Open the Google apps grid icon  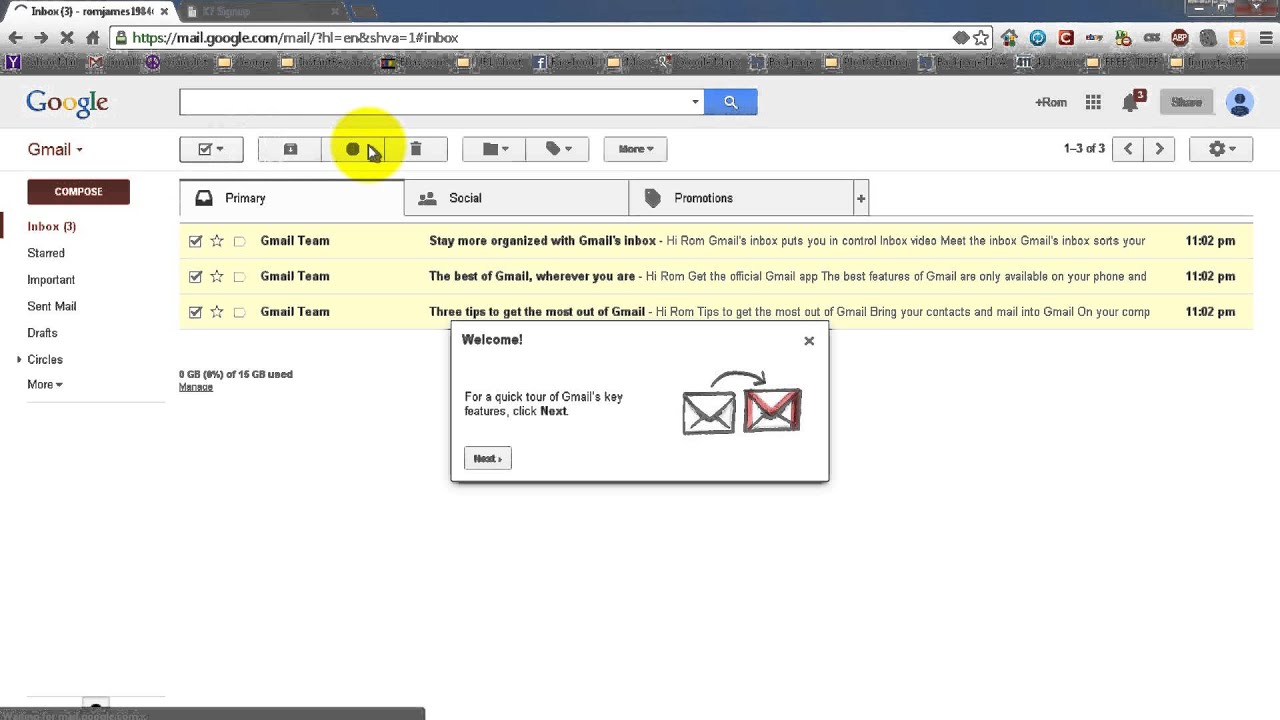(x=1093, y=102)
